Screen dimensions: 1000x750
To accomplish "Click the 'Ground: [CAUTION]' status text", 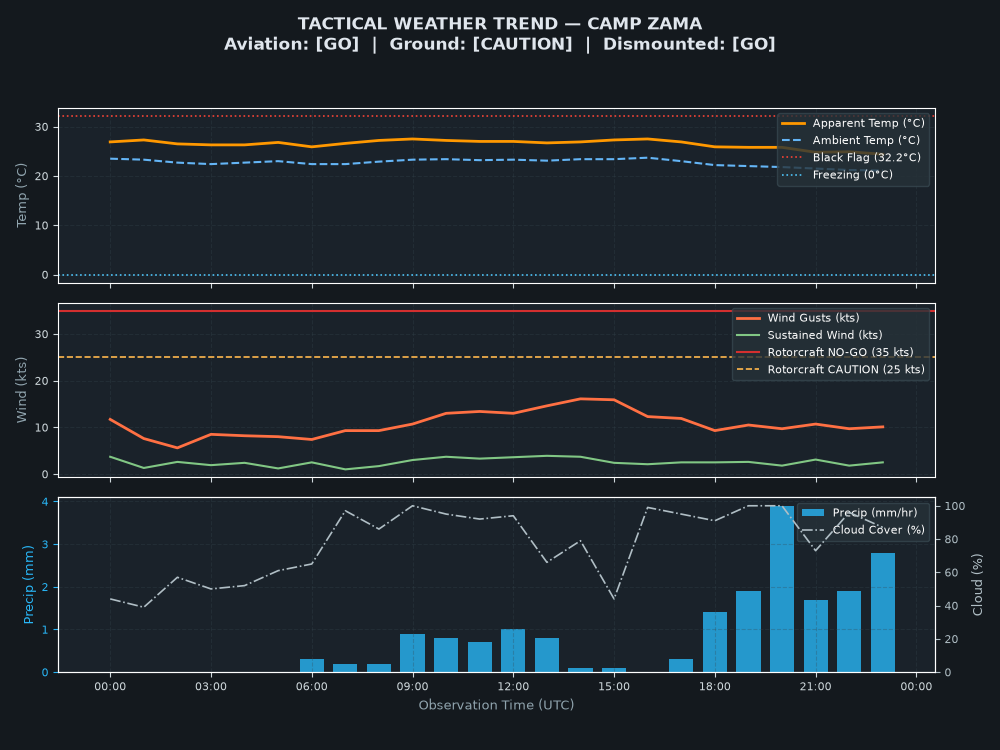I will click(481, 44).
